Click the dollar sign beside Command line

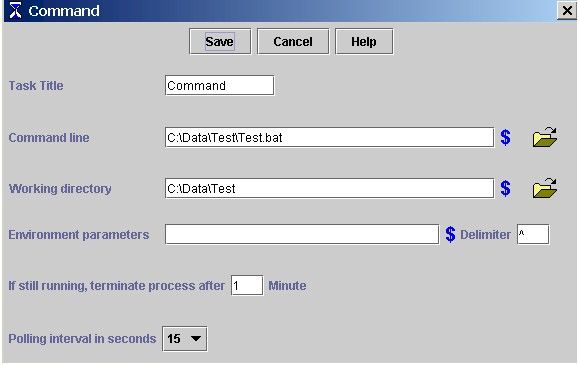[x=506, y=137]
